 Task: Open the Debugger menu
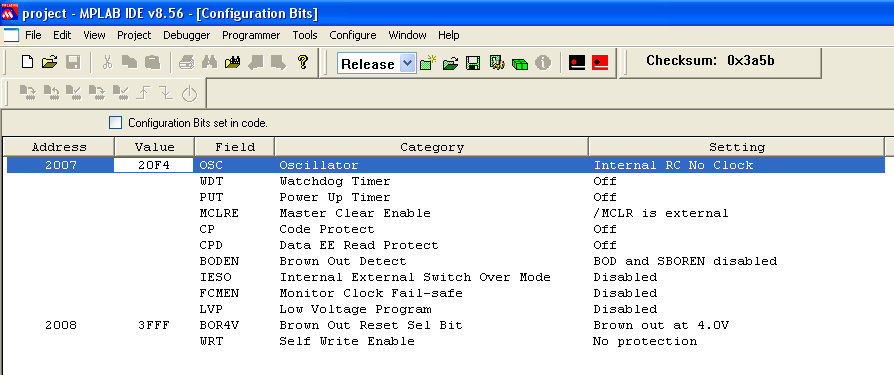186,35
